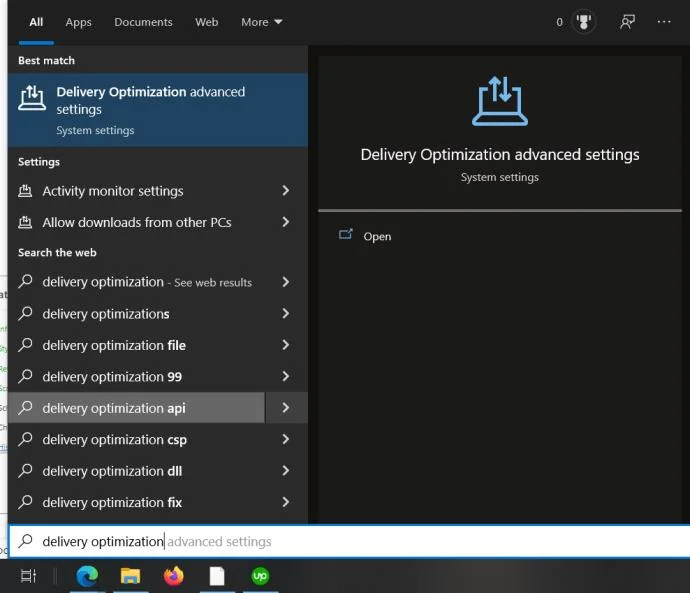The height and width of the screenshot is (593, 690).
Task: Expand arrow beside delivery optimization file
Action: (x=286, y=345)
